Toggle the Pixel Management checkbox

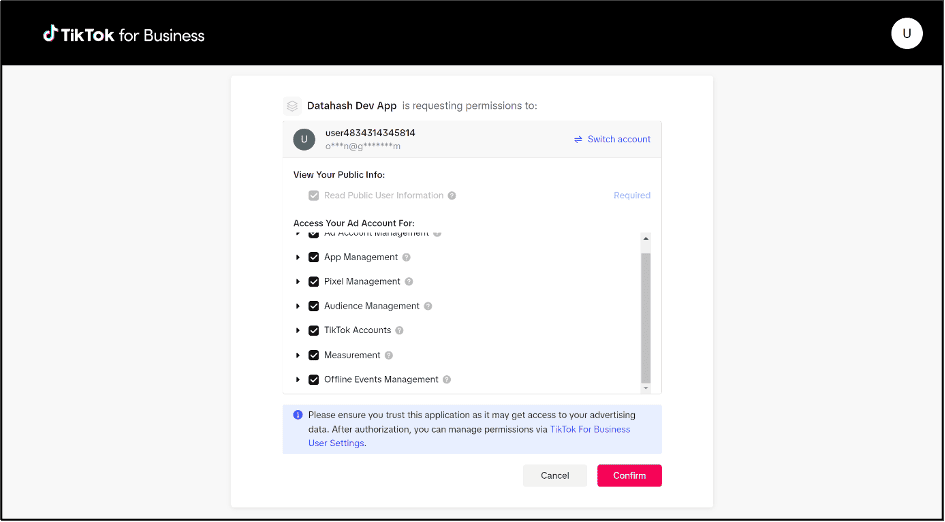(314, 282)
